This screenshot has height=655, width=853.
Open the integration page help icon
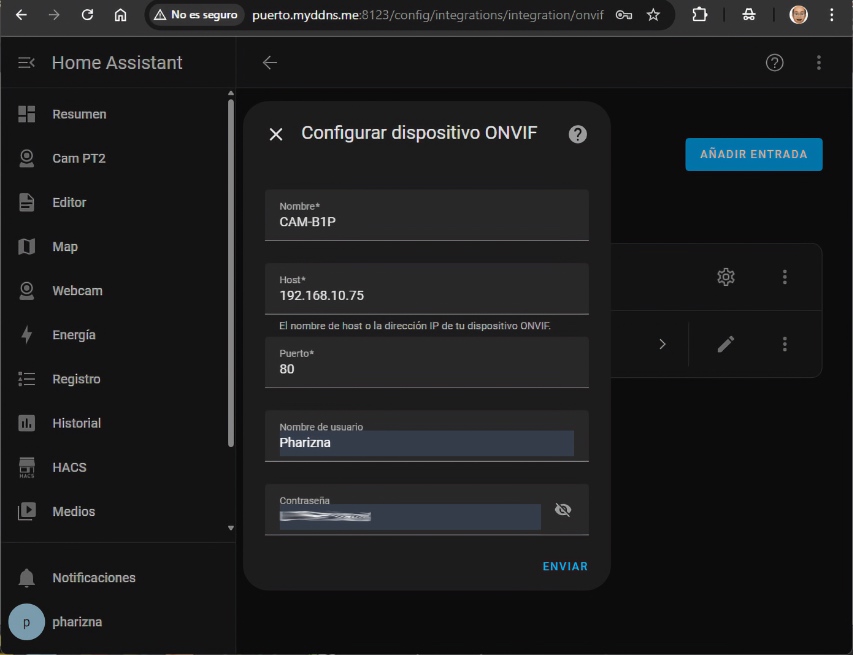(774, 63)
